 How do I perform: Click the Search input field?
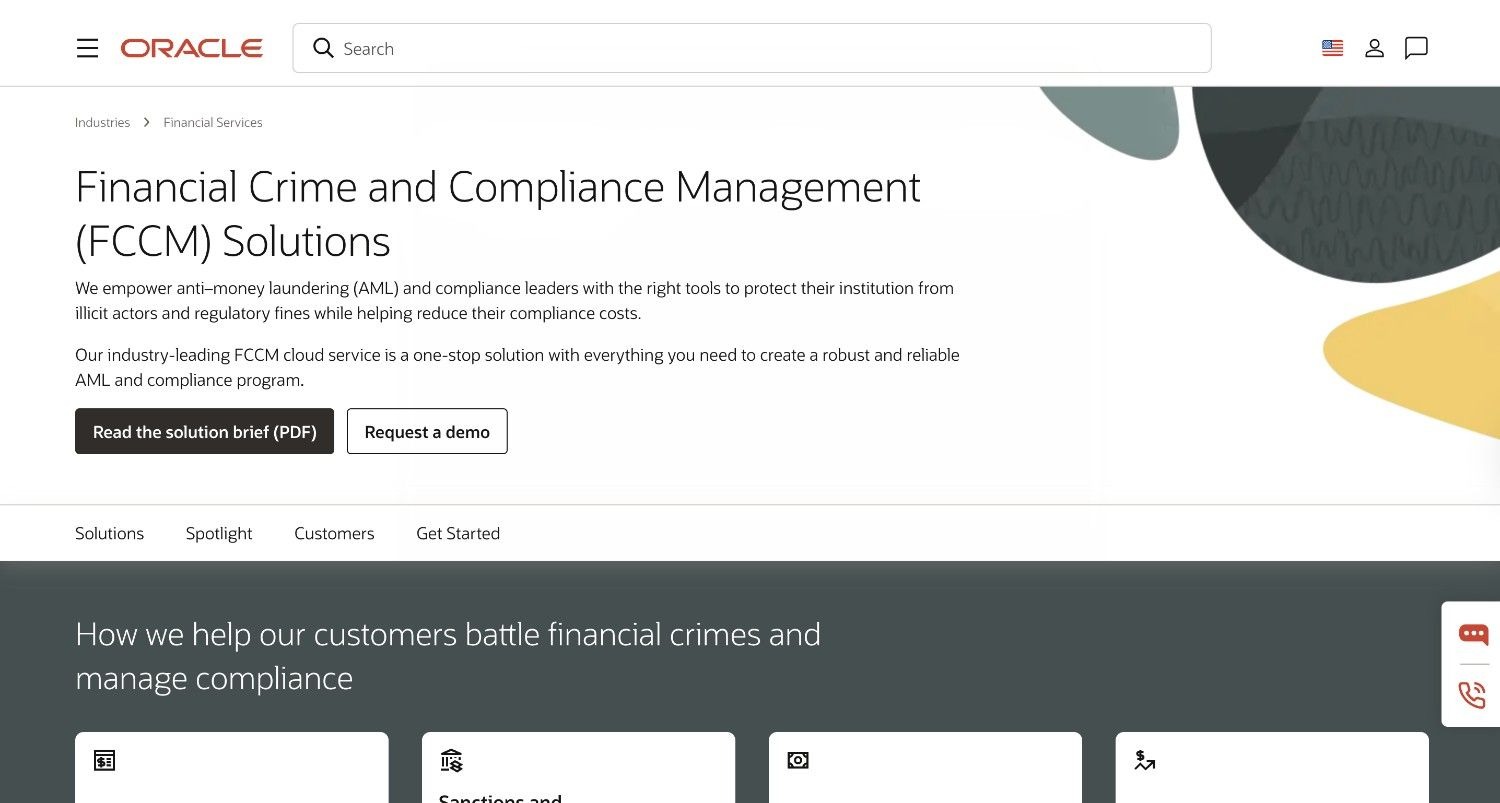pos(752,48)
